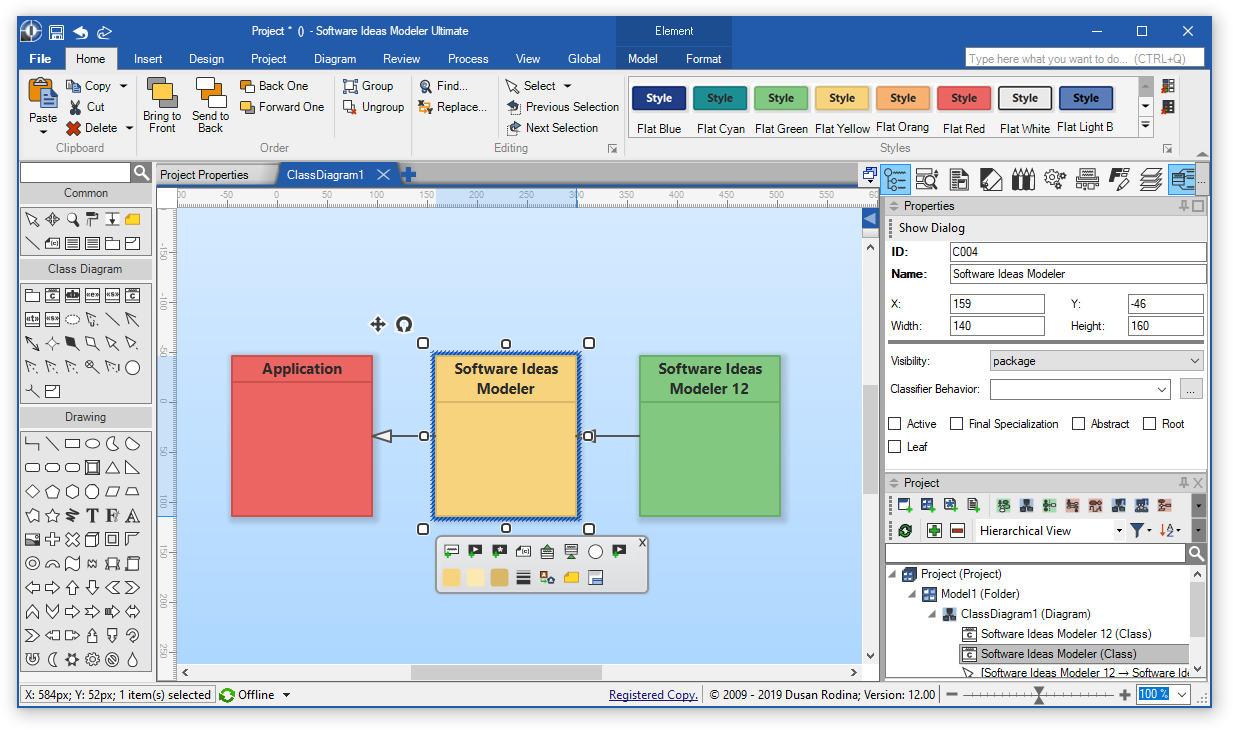The height and width of the screenshot is (730, 1233).
Task: Click the Save disk icon in title bar
Action: tap(57, 31)
